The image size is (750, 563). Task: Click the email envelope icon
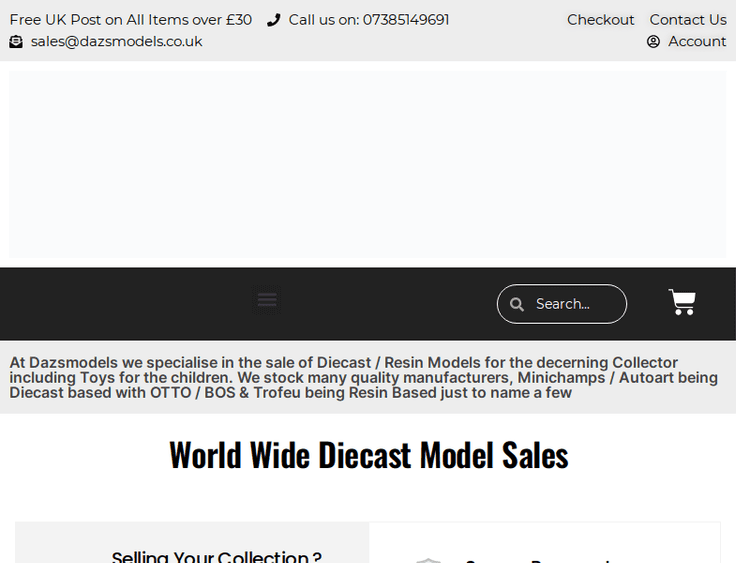[x=16, y=42]
